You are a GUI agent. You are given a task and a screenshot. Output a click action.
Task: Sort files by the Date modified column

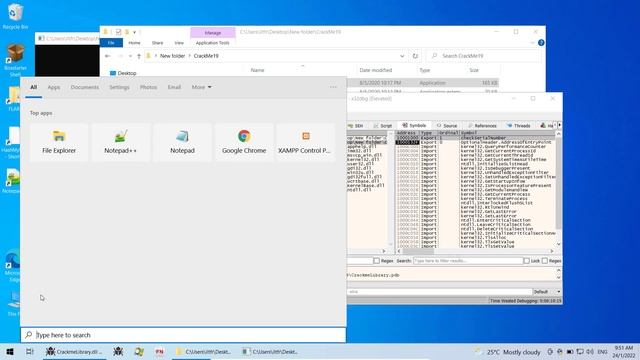pyautogui.click(x=376, y=70)
